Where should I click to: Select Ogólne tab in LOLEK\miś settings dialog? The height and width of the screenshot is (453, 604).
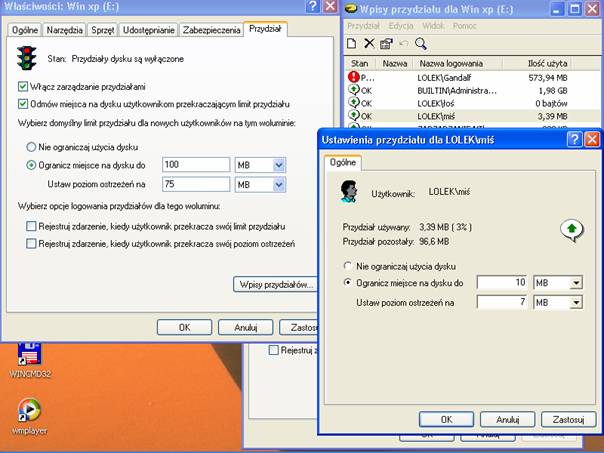342,162
